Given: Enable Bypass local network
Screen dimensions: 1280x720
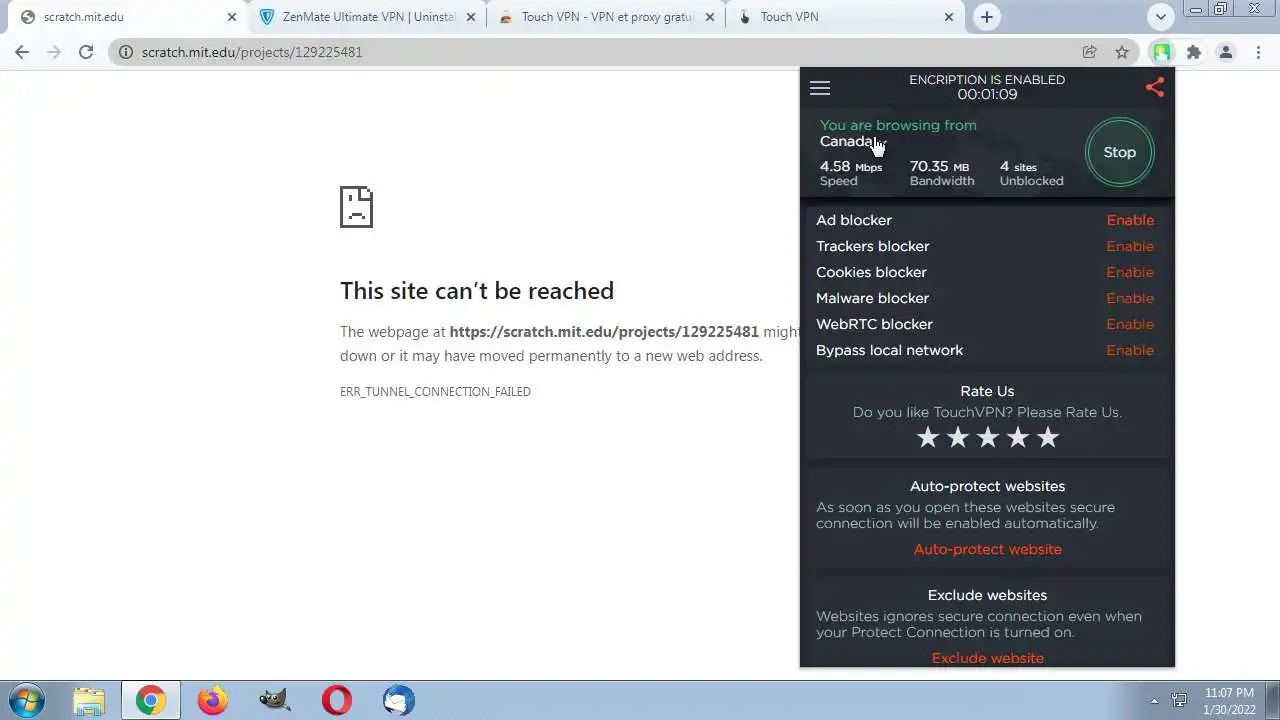Looking at the screenshot, I should (1130, 350).
